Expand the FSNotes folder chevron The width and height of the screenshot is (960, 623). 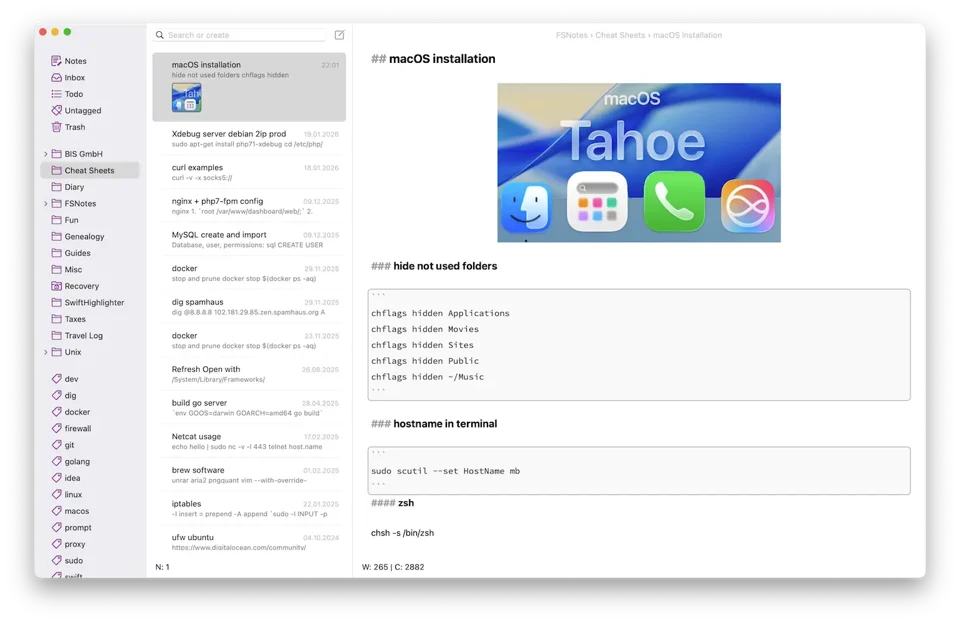point(45,203)
